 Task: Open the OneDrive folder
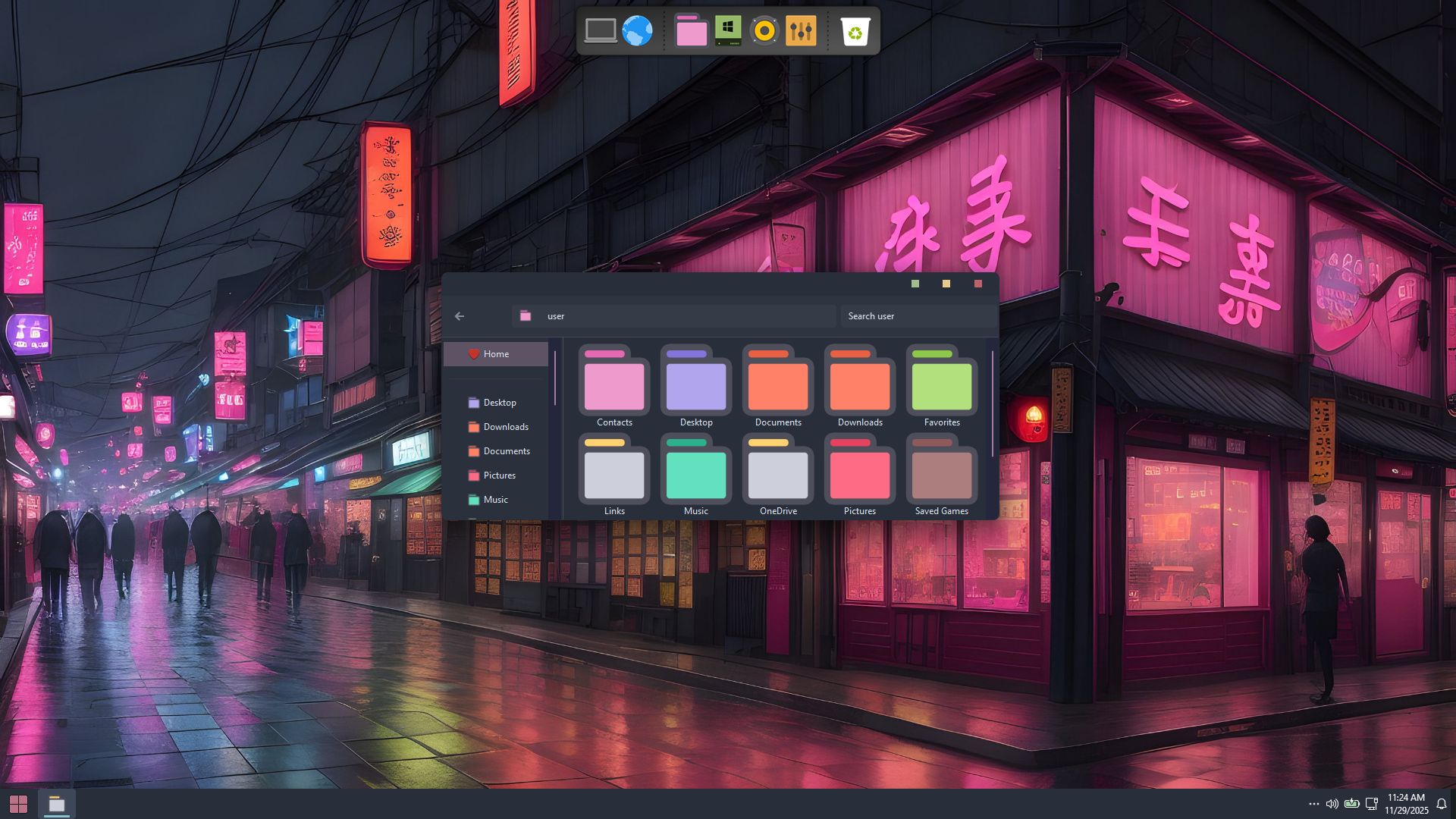(778, 475)
